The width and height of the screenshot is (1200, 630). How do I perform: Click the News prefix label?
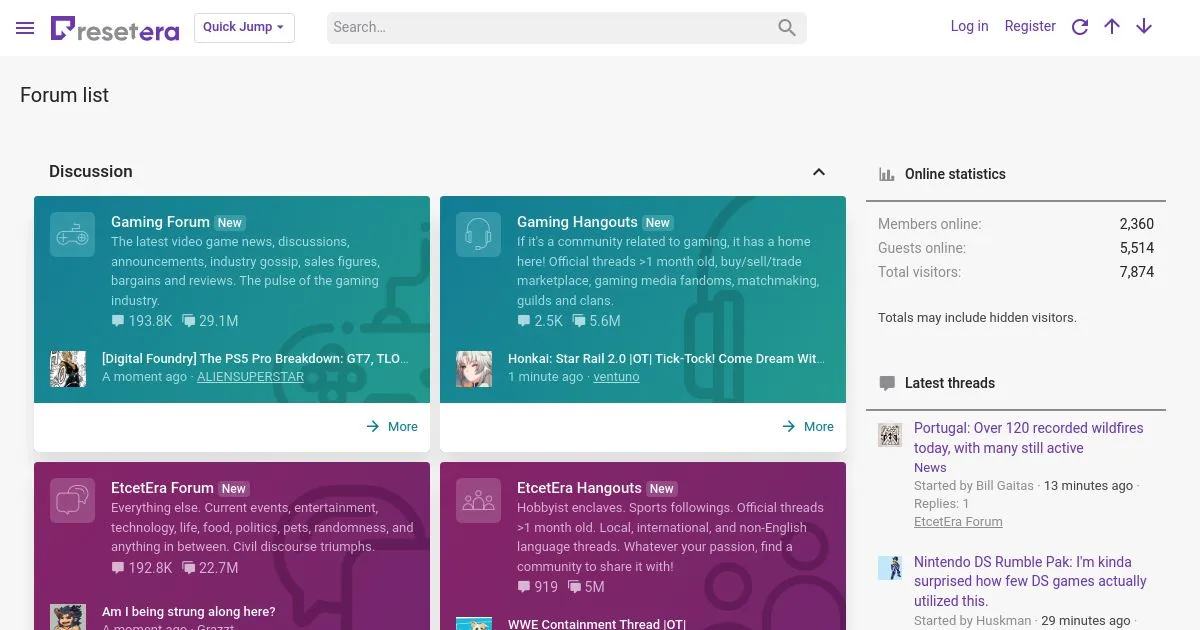click(x=930, y=467)
